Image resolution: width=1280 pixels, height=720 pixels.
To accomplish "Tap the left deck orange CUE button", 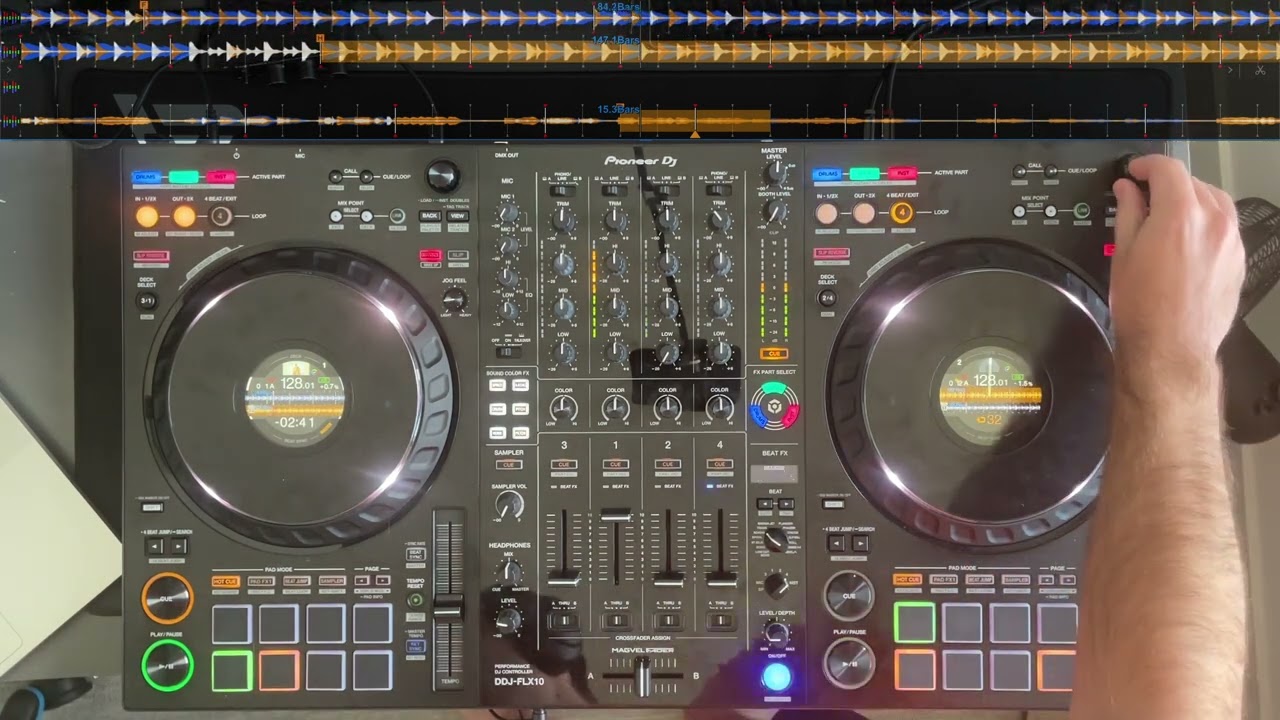I will tap(167, 598).
